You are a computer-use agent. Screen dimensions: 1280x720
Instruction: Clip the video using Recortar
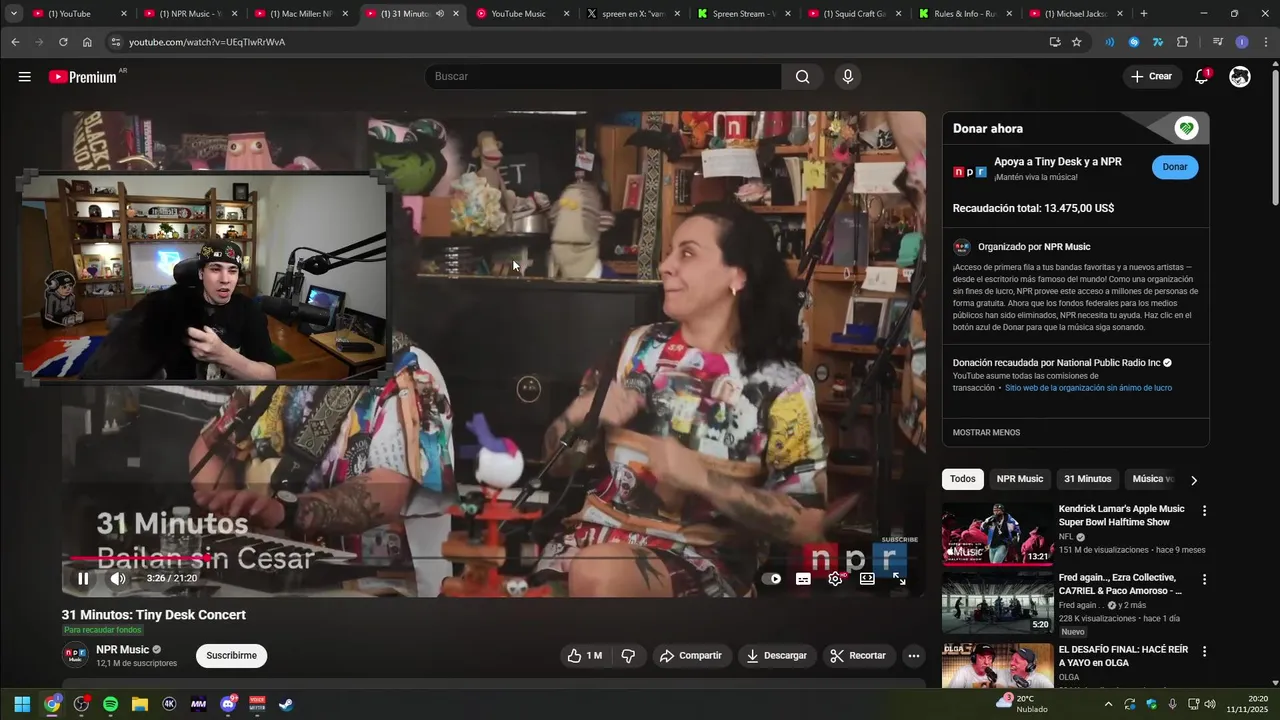pyautogui.click(x=858, y=656)
